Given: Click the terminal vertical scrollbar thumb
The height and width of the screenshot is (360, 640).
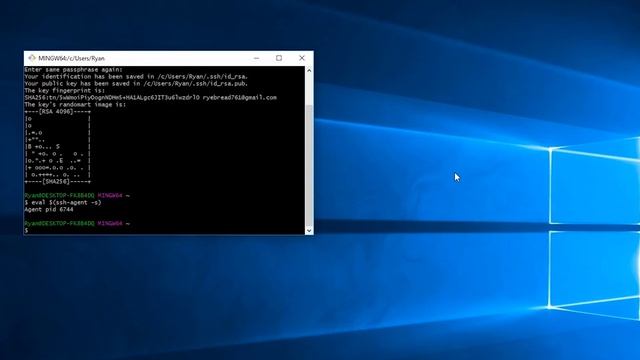Looking at the screenshot, I should [x=309, y=164].
